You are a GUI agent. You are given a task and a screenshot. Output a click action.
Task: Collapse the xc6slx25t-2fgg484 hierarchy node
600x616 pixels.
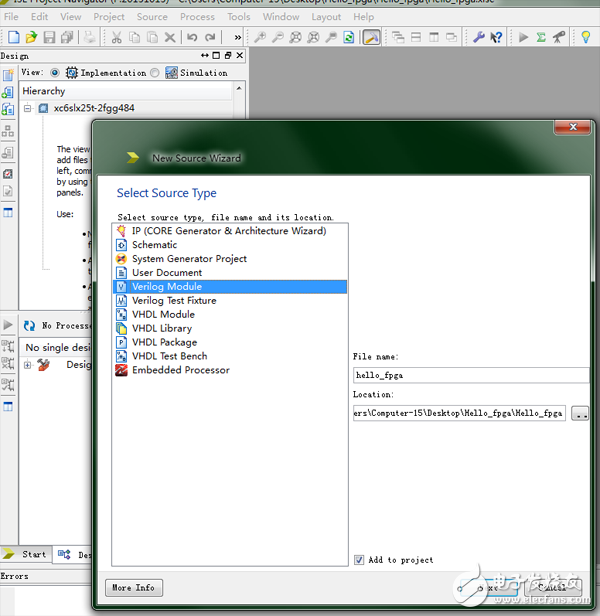pos(28,108)
